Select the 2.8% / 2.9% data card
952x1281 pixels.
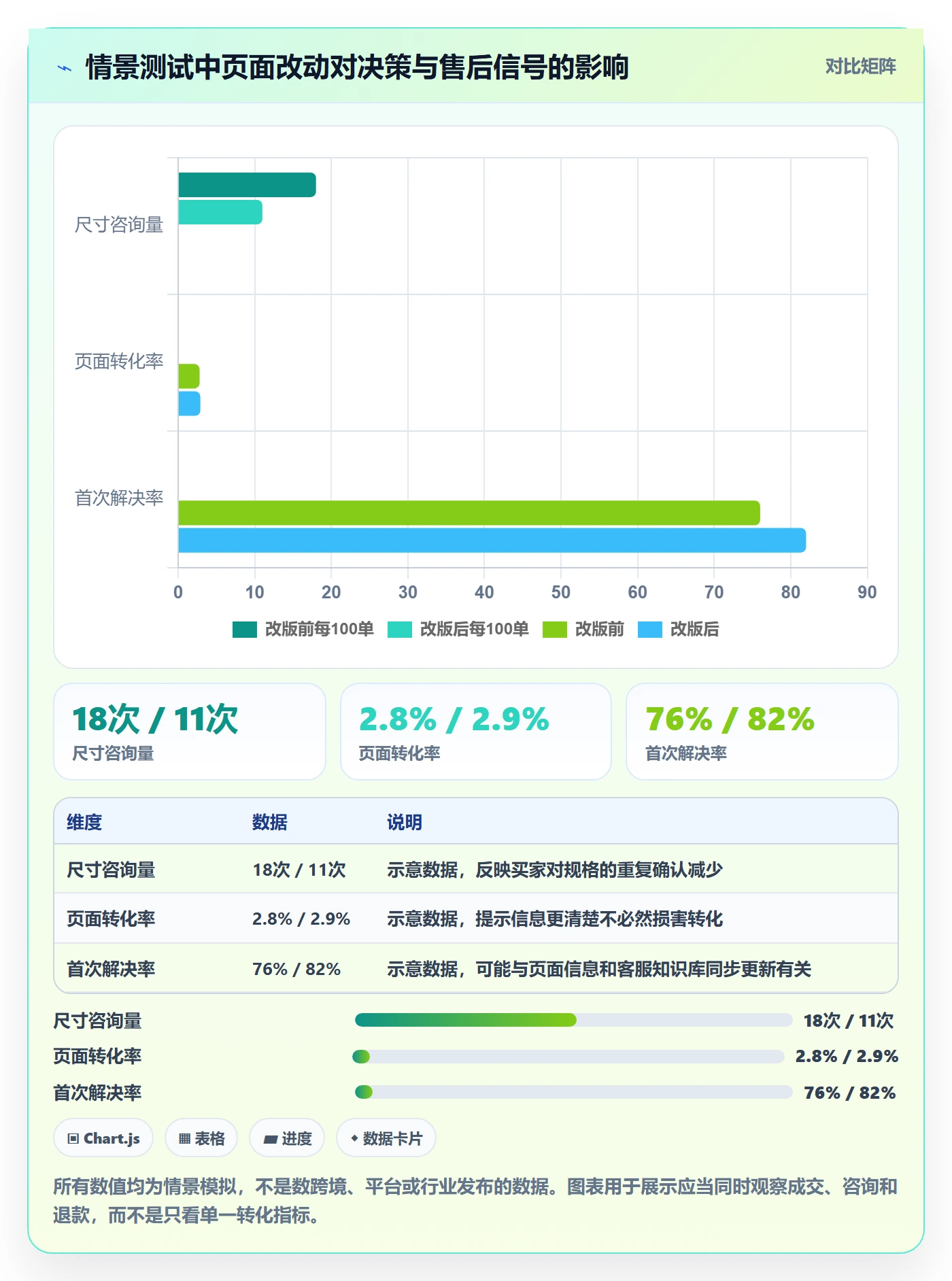coord(476,732)
